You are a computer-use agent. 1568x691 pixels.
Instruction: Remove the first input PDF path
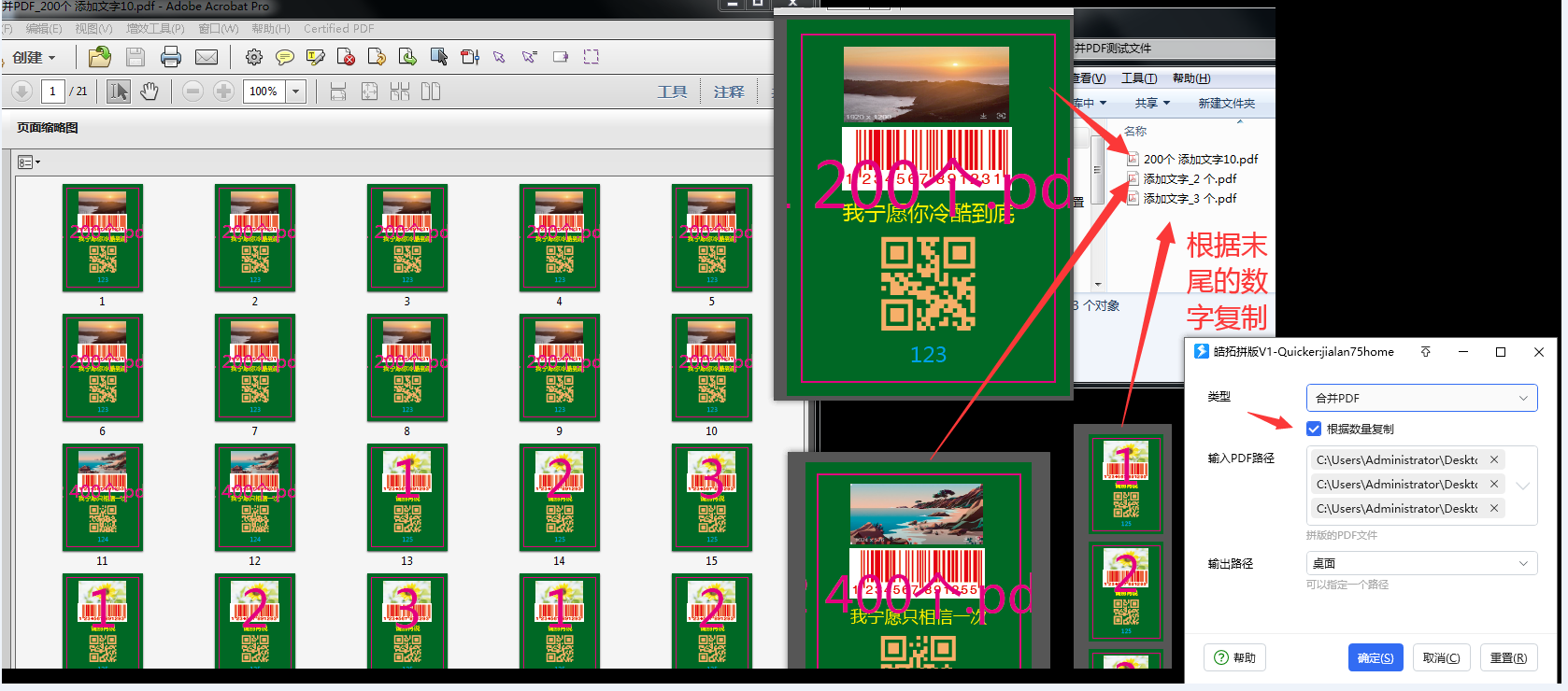click(1494, 459)
